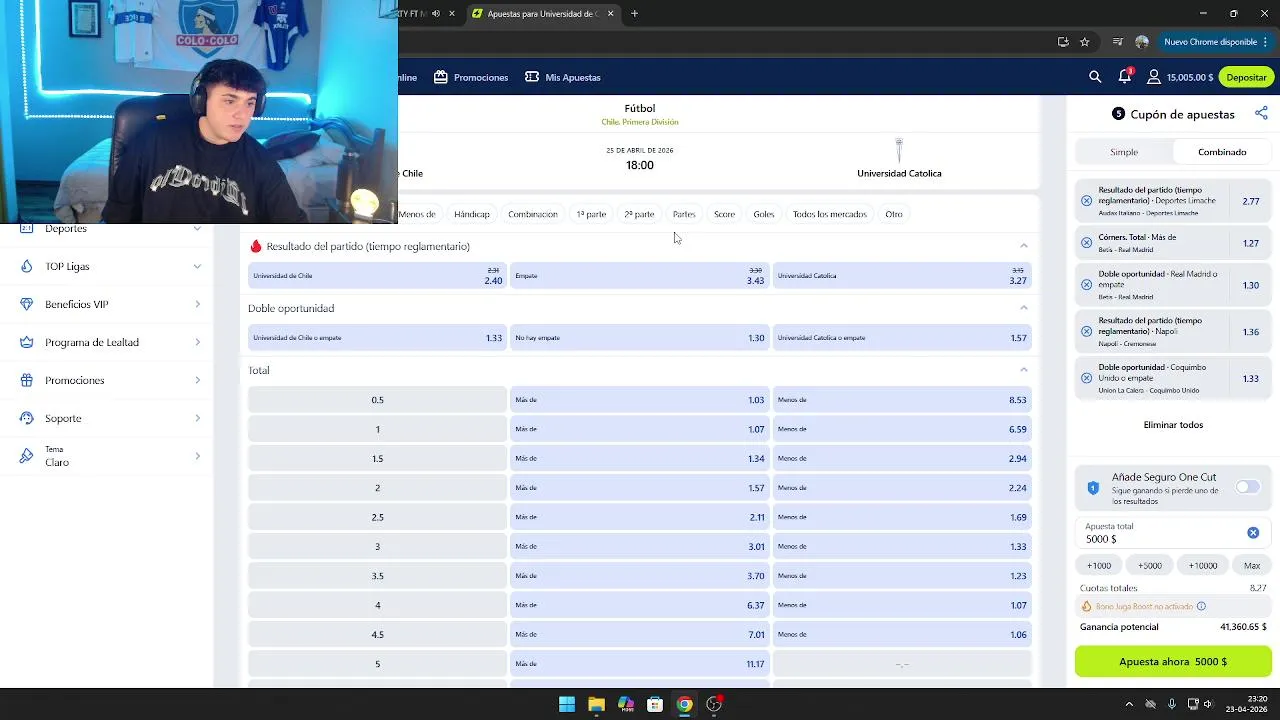Bet on Universidad de Chile at 2.40

(378, 276)
